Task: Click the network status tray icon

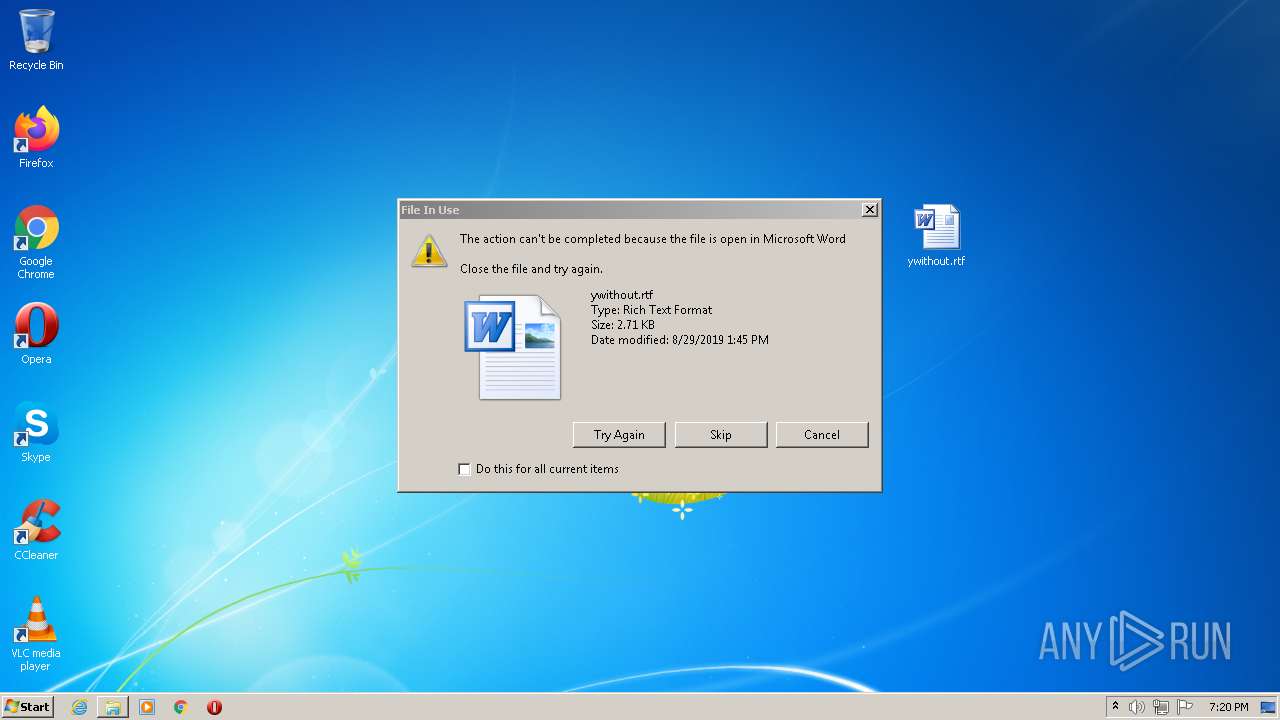Action: 1161,707
